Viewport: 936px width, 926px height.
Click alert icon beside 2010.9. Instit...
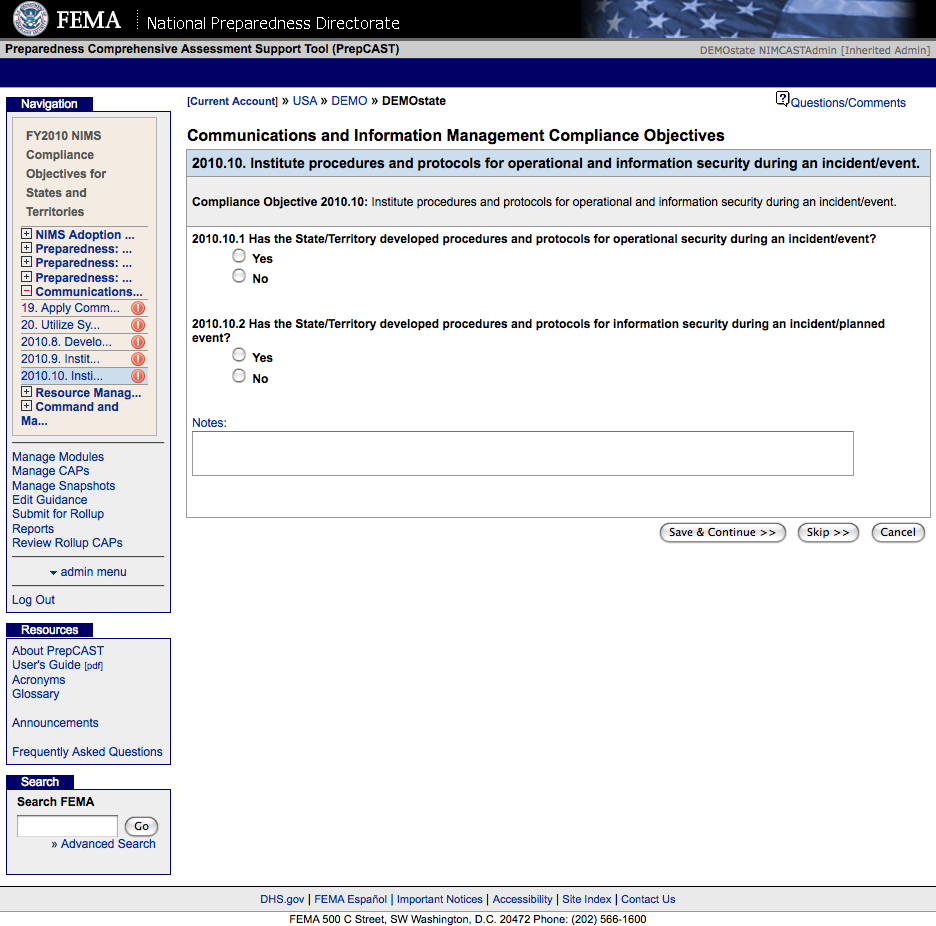[138, 359]
